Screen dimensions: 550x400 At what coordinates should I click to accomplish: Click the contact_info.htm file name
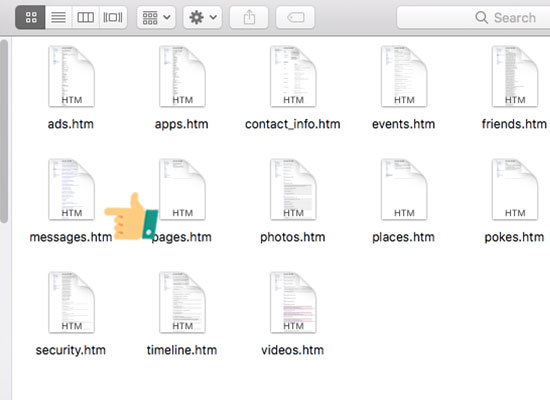293,124
